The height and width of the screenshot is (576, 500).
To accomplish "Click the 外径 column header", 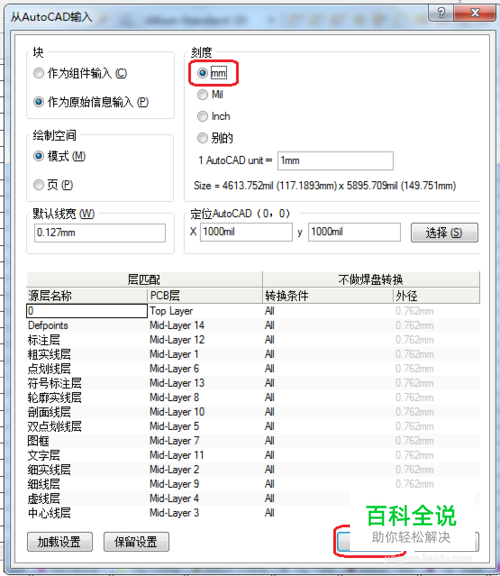I will click(436, 295).
